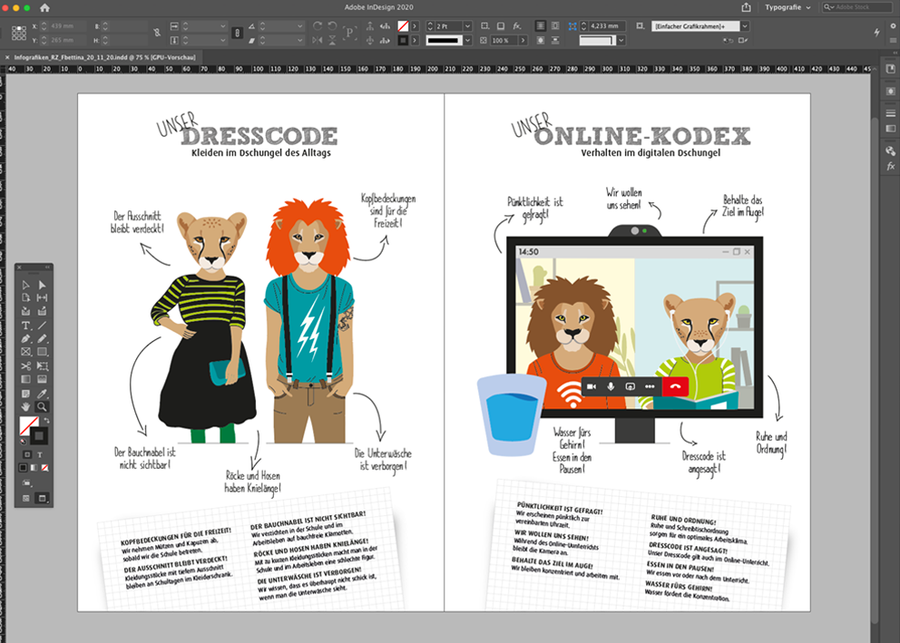Select the Type tool
Image resolution: width=900 pixels, height=643 pixels.
pyautogui.click(x=26, y=325)
